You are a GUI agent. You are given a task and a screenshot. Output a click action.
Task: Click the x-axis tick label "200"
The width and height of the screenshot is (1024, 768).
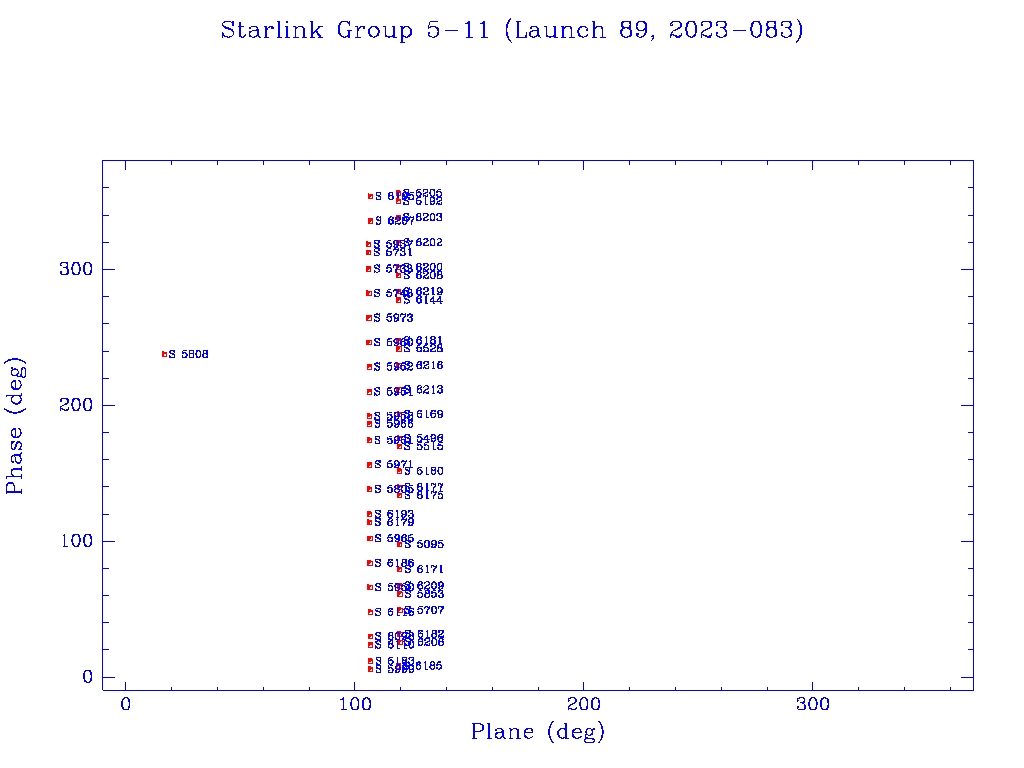click(x=583, y=705)
